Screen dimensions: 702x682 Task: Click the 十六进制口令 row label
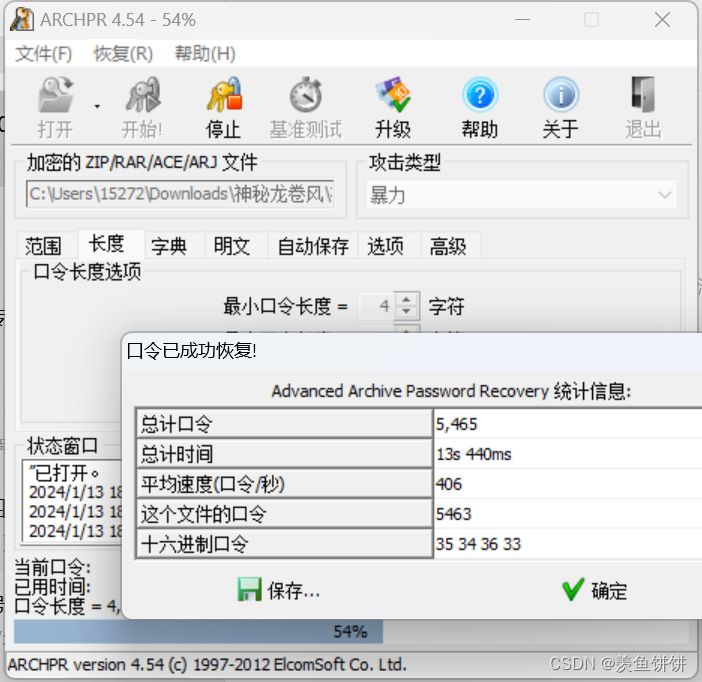pos(284,544)
